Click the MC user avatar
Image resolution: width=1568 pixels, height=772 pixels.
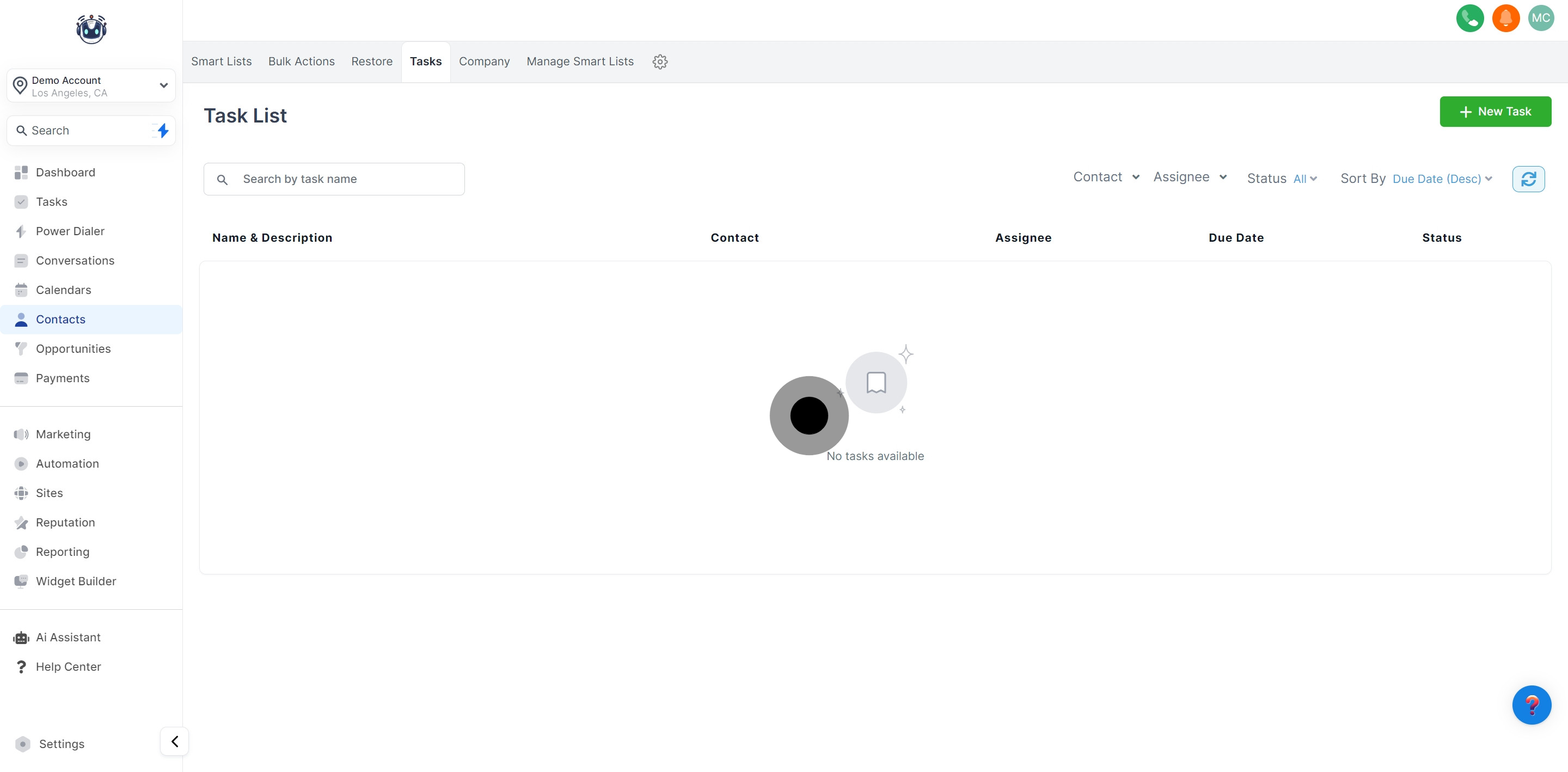tap(1541, 19)
